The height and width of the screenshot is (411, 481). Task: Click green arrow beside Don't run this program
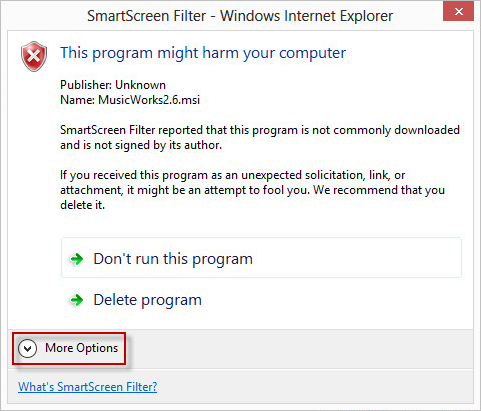tap(77, 259)
